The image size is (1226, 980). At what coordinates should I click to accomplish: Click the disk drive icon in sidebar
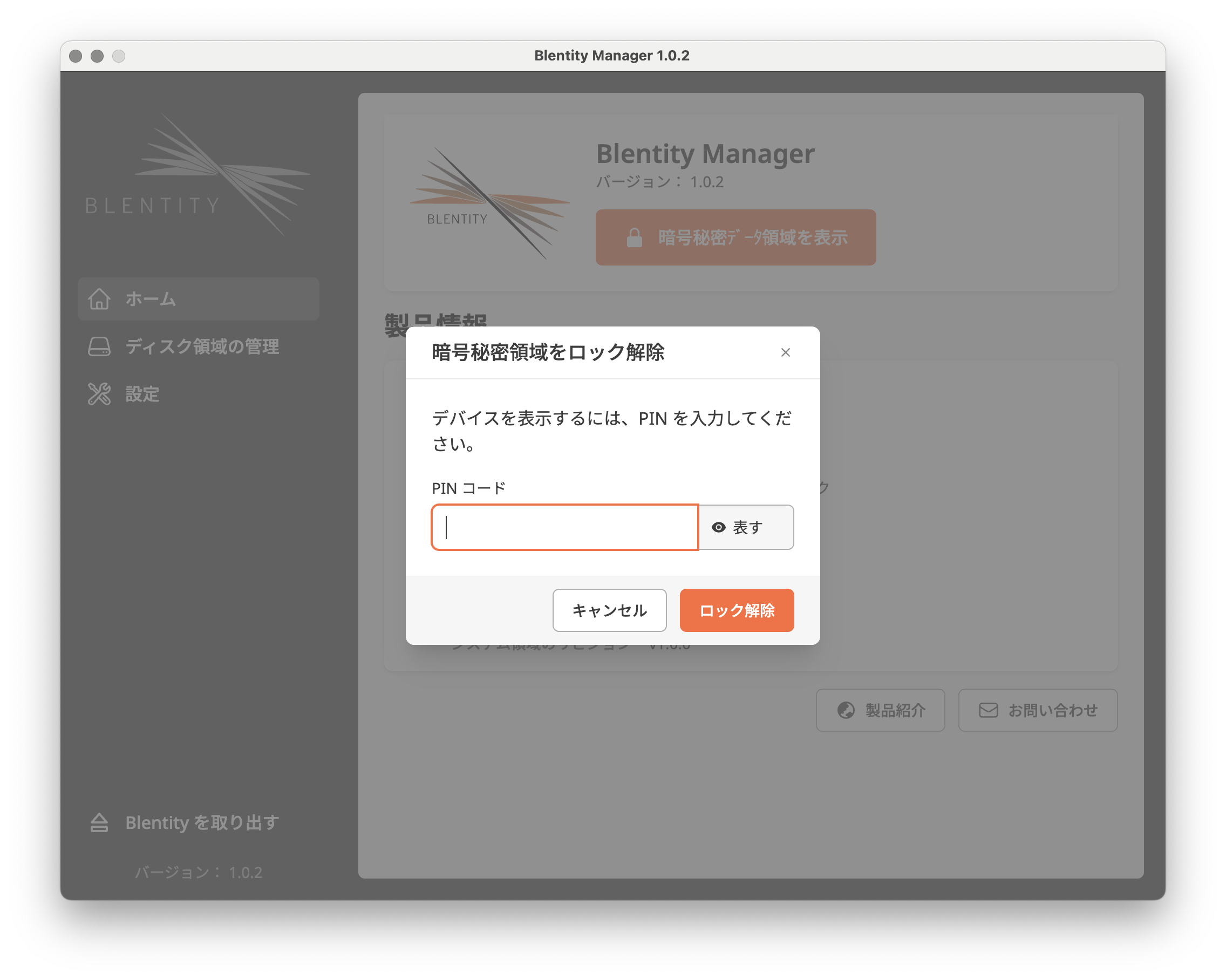[x=99, y=346]
